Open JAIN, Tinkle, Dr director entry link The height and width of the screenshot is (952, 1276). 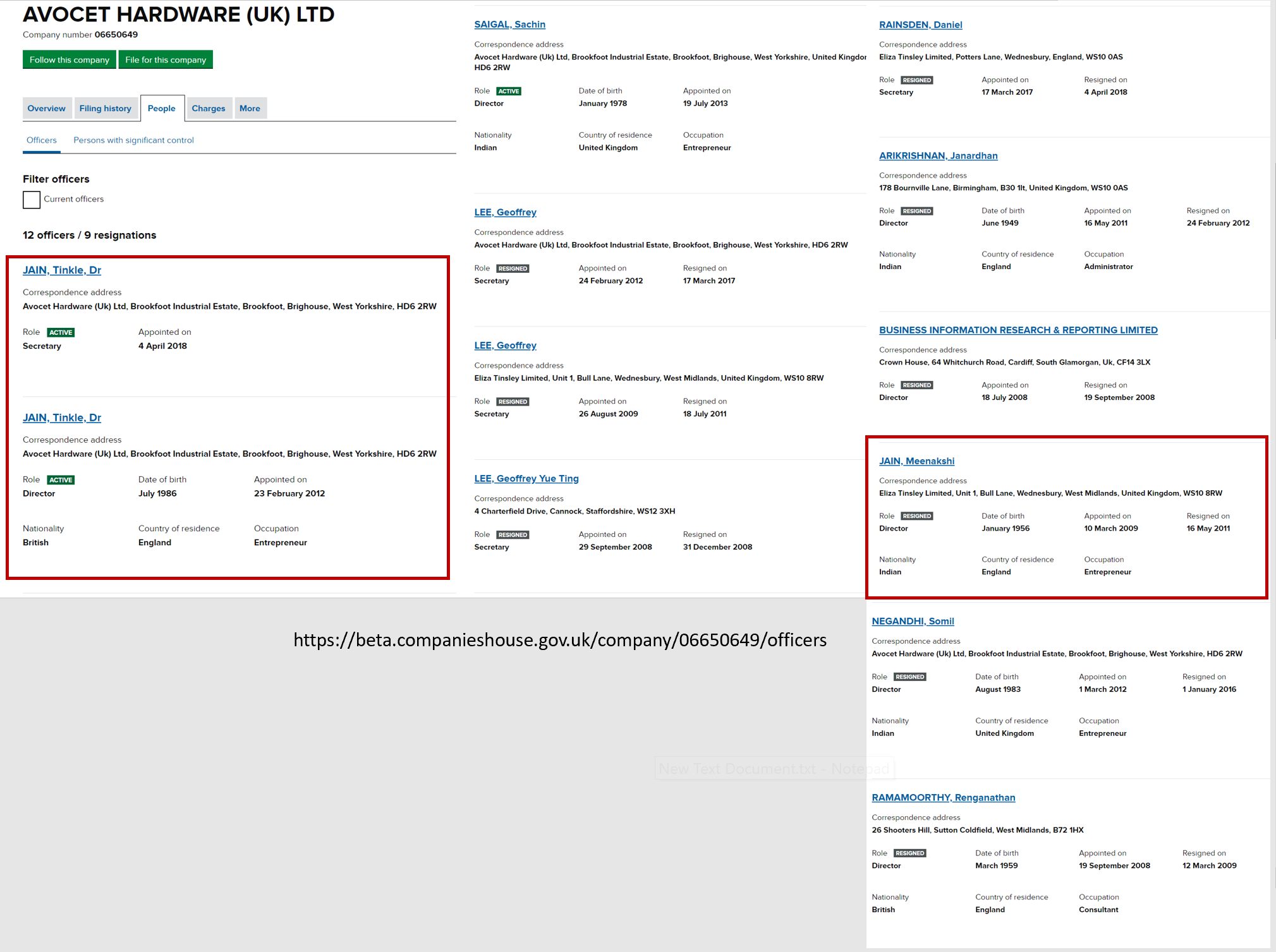62,418
